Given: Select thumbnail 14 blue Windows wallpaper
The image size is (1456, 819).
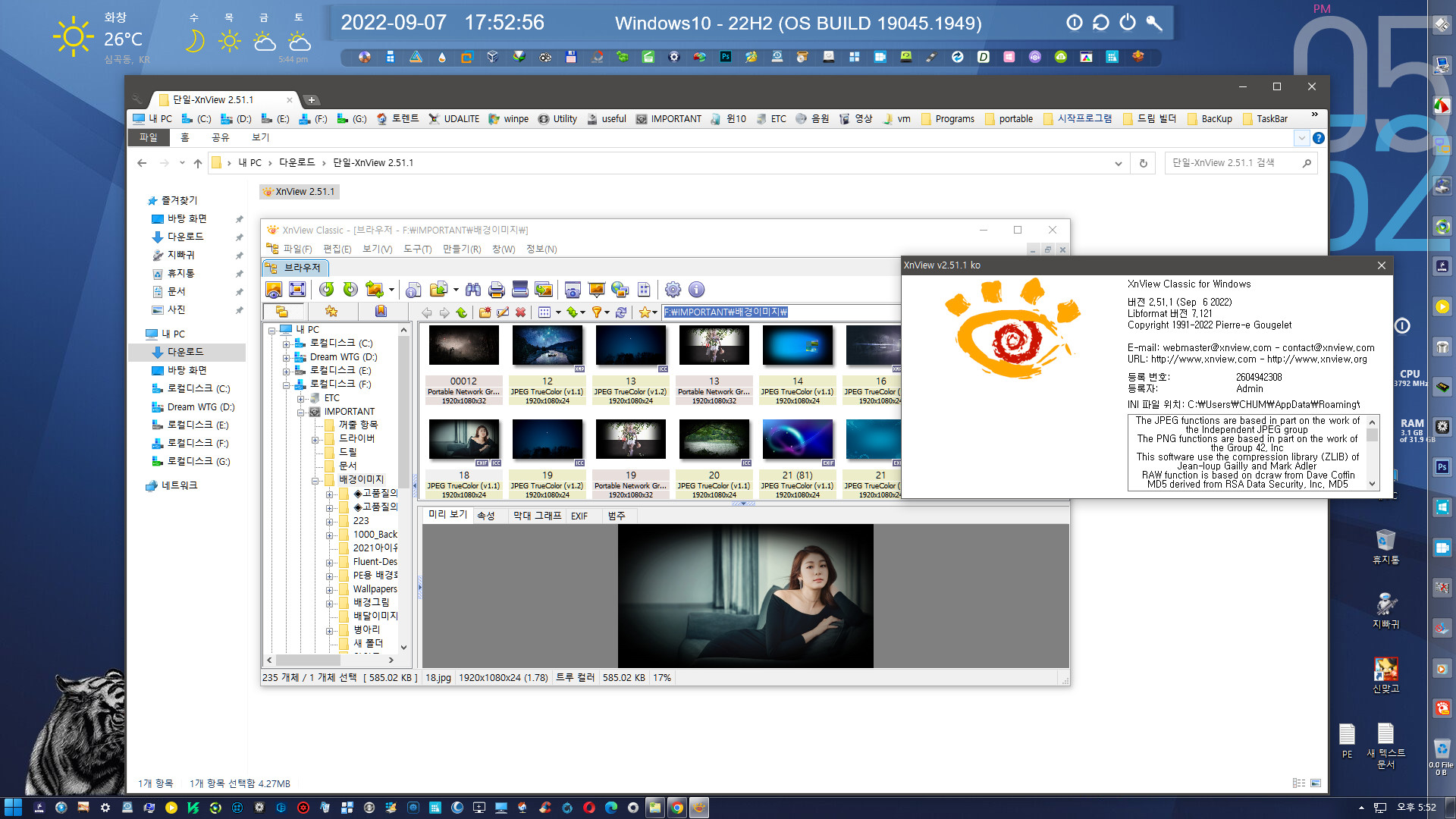Looking at the screenshot, I should click(798, 365).
